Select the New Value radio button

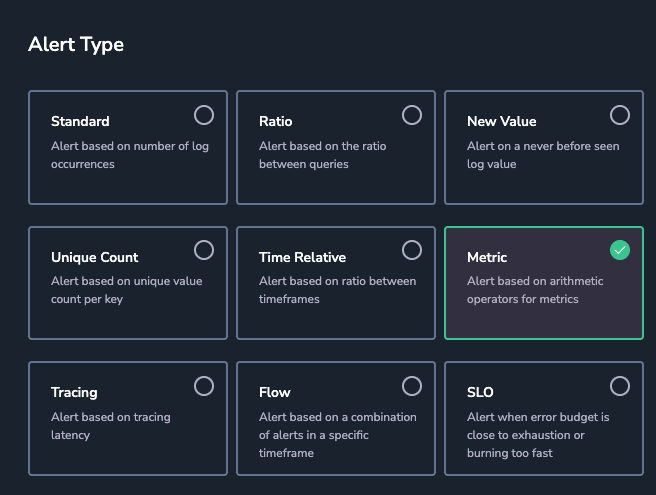(620, 115)
